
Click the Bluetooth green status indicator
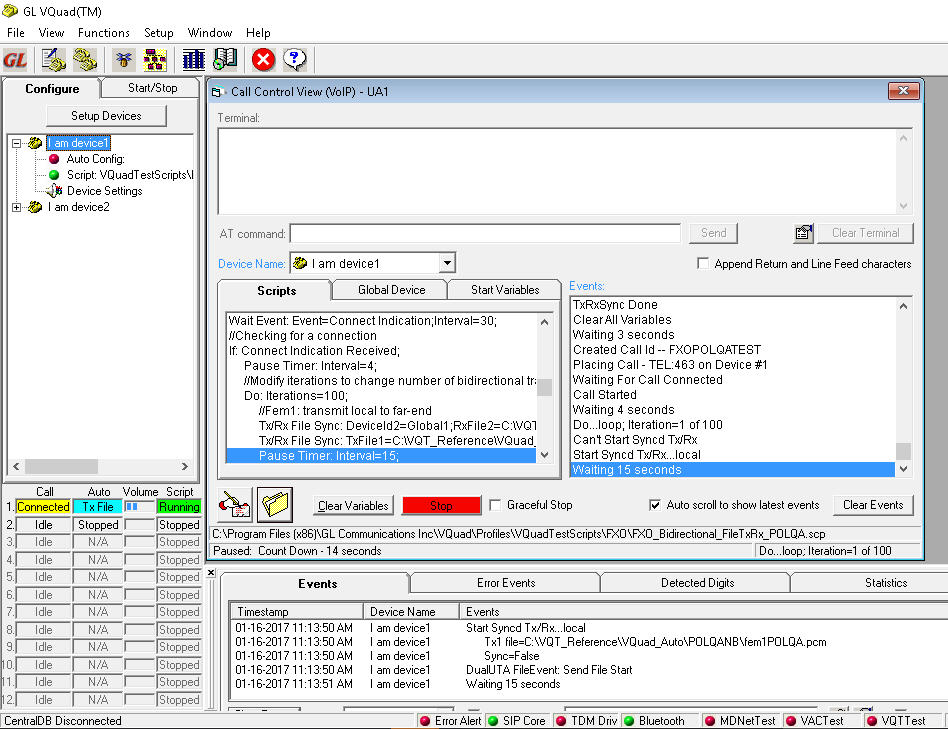[x=629, y=721]
